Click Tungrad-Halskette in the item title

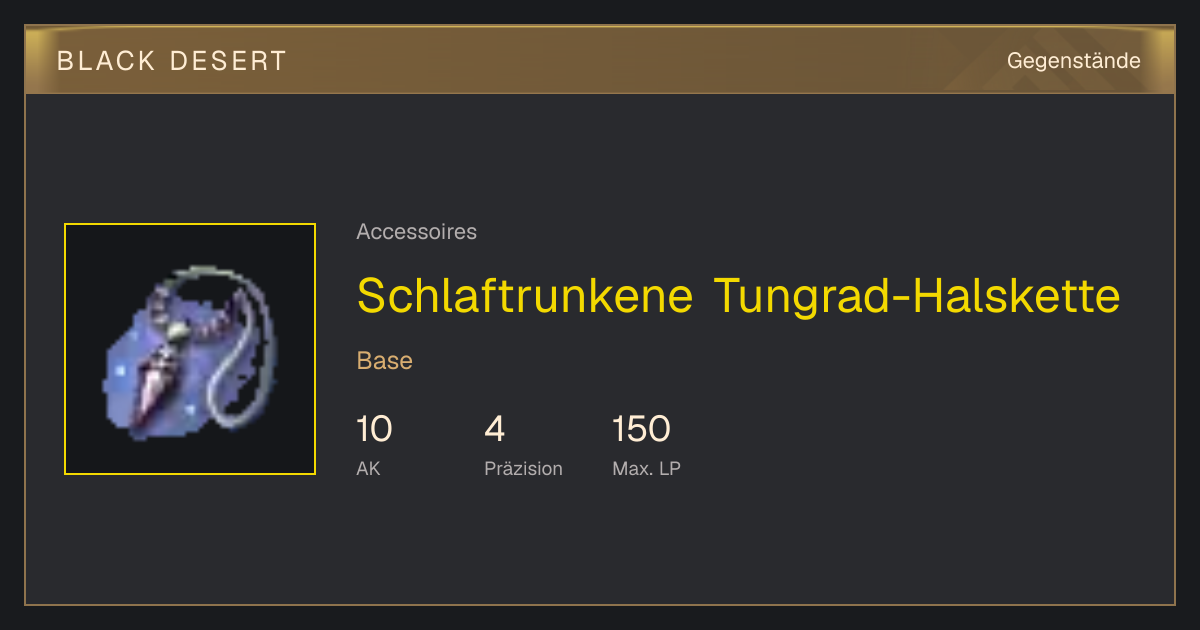point(917,295)
